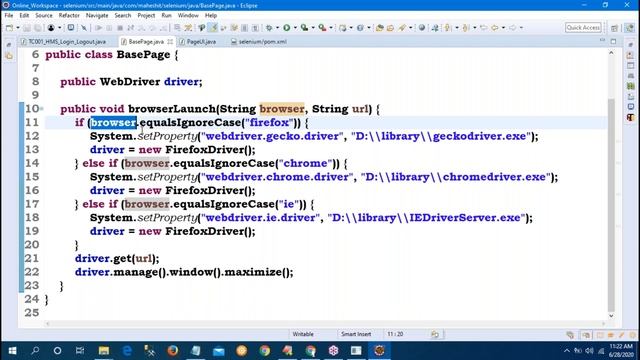This screenshot has width=640, height=360.
Task: Click the Open Task folder icon
Action: pyautogui.click(x=391, y=28)
